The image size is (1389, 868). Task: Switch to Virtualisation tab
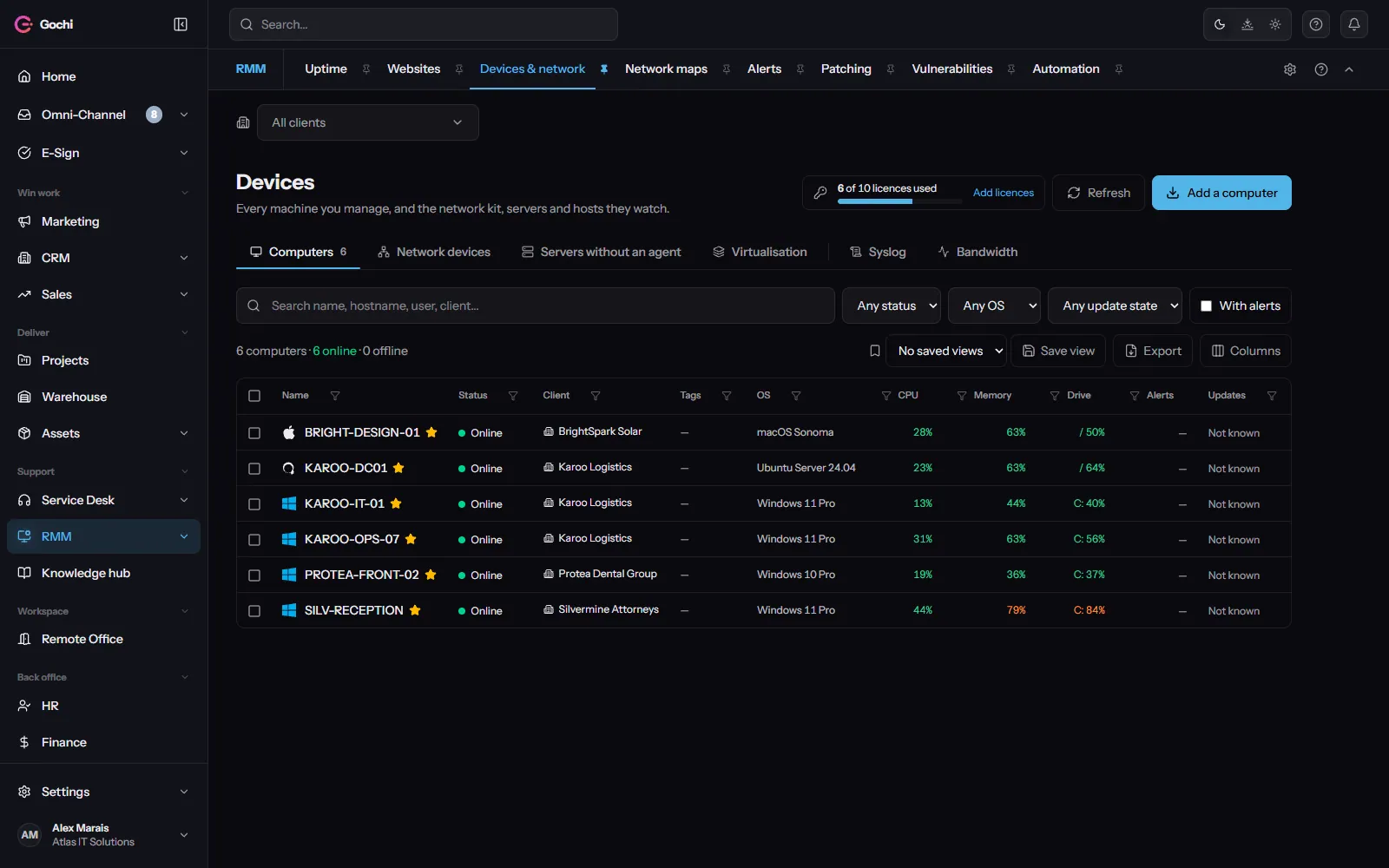[760, 252]
